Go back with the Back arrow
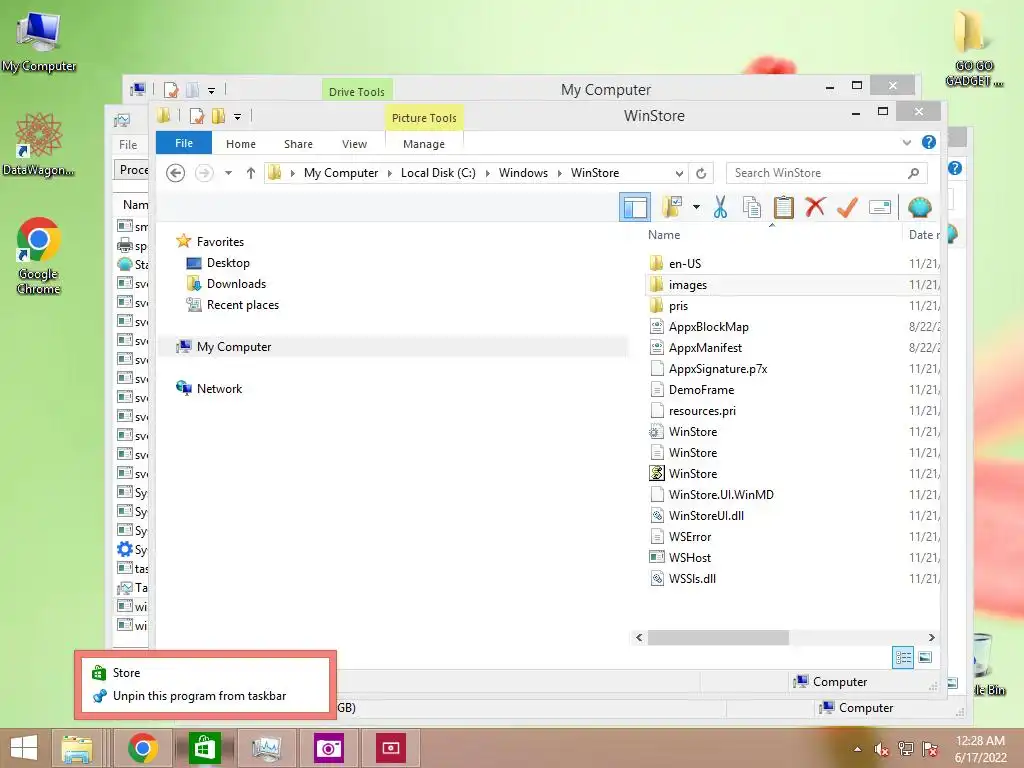This screenshot has height=768, width=1024. point(175,173)
